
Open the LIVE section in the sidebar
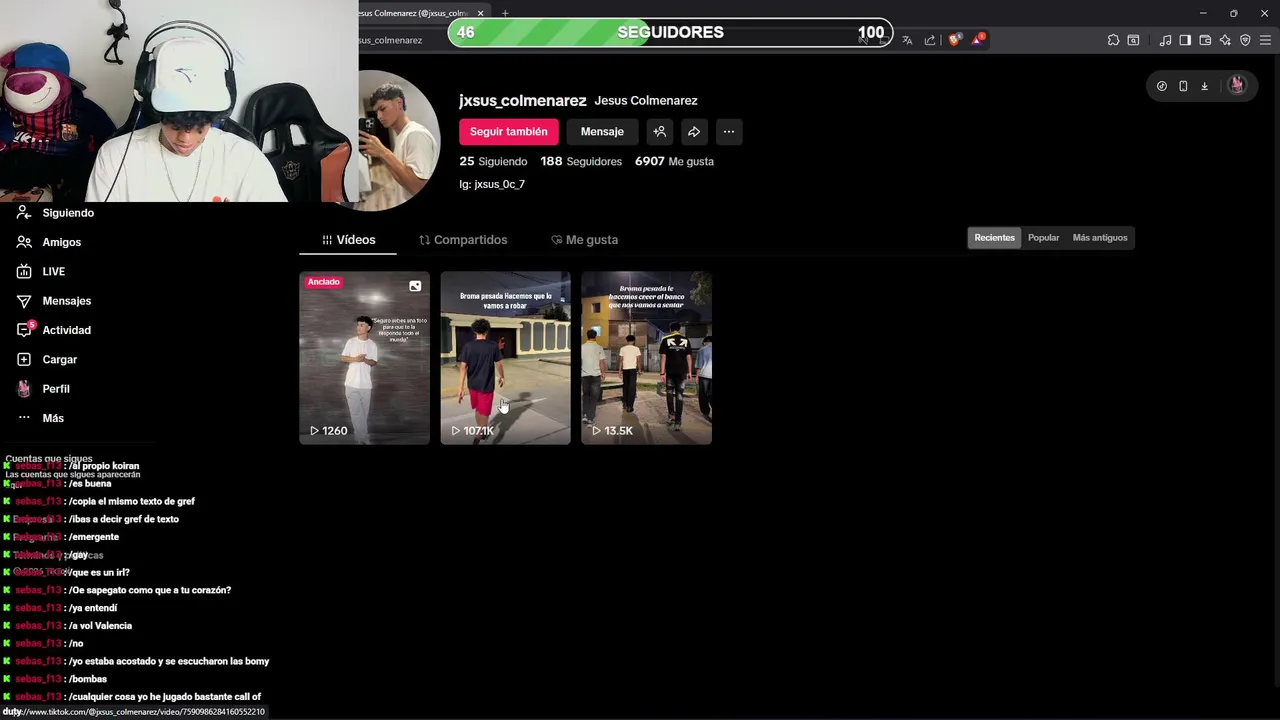pos(41,271)
